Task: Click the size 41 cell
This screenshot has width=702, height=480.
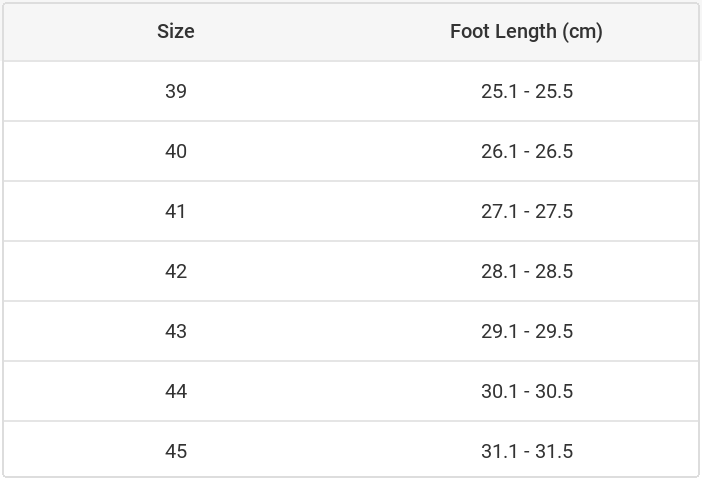Action: (176, 211)
